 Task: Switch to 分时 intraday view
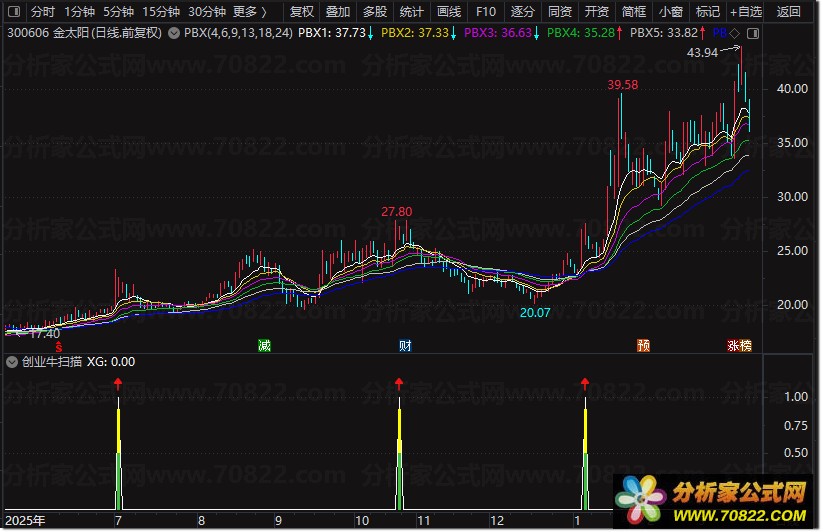click(43, 12)
